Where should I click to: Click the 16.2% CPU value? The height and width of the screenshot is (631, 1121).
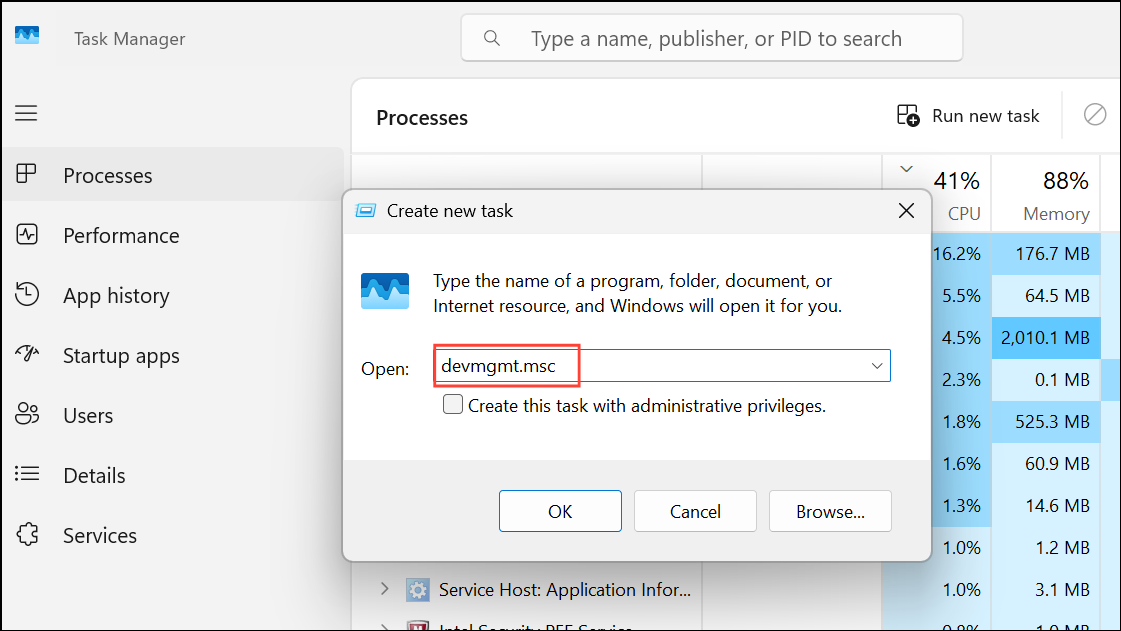(x=957, y=254)
